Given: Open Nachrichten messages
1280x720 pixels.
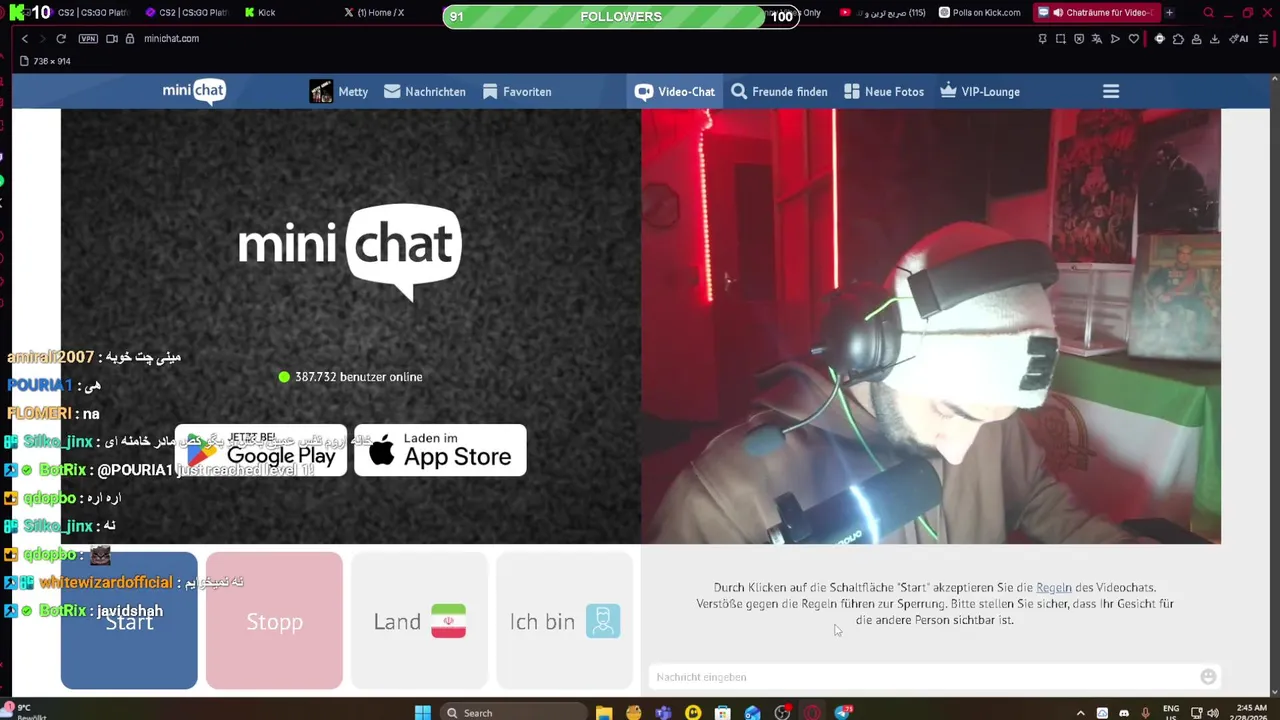Looking at the screenshot, I should 425,91.
